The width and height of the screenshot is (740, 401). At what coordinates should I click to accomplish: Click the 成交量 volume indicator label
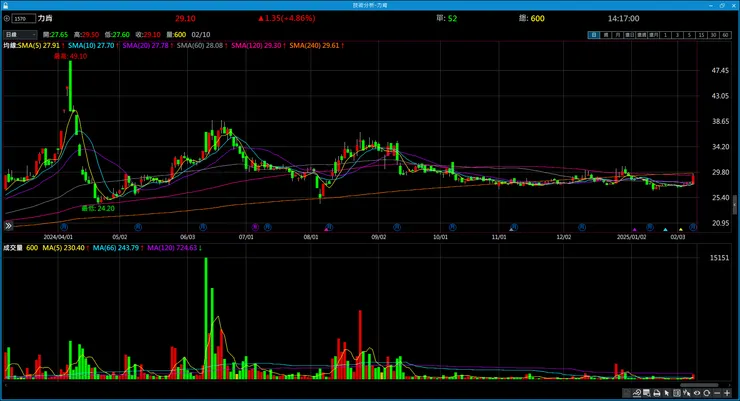(13, 248)
